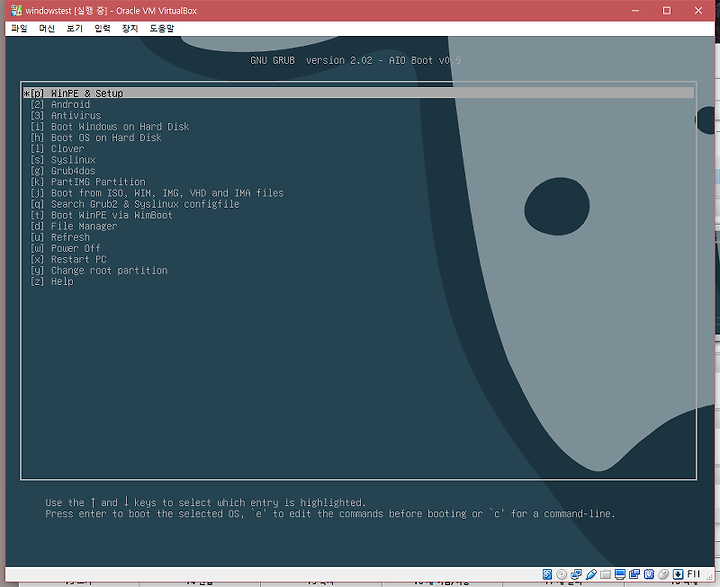This screenshot has height=587, width=720.
Task: Click the host key down-arrow icon
Action: (678, 574)
